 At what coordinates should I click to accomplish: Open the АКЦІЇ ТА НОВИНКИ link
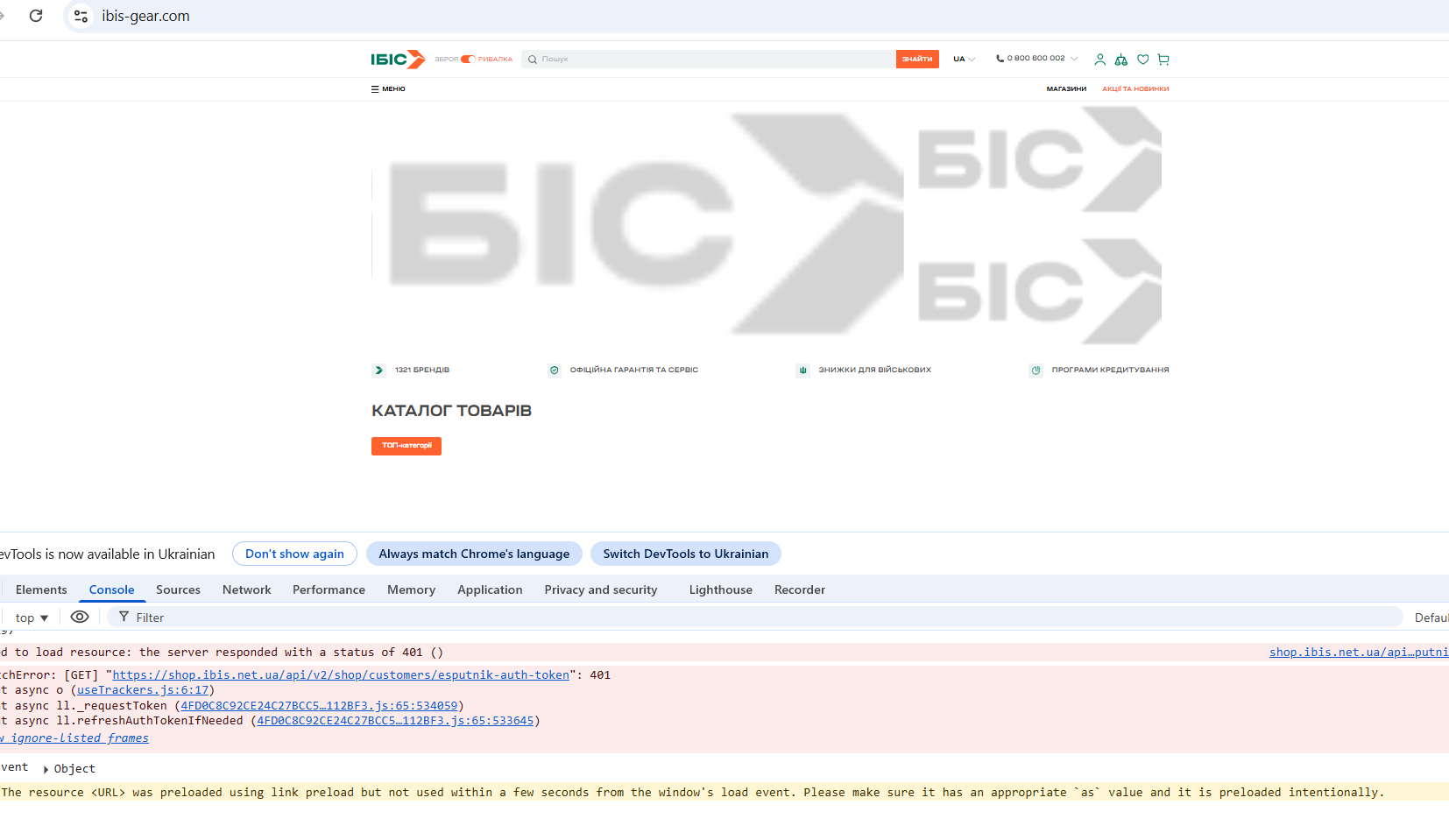coord(1135,89)
